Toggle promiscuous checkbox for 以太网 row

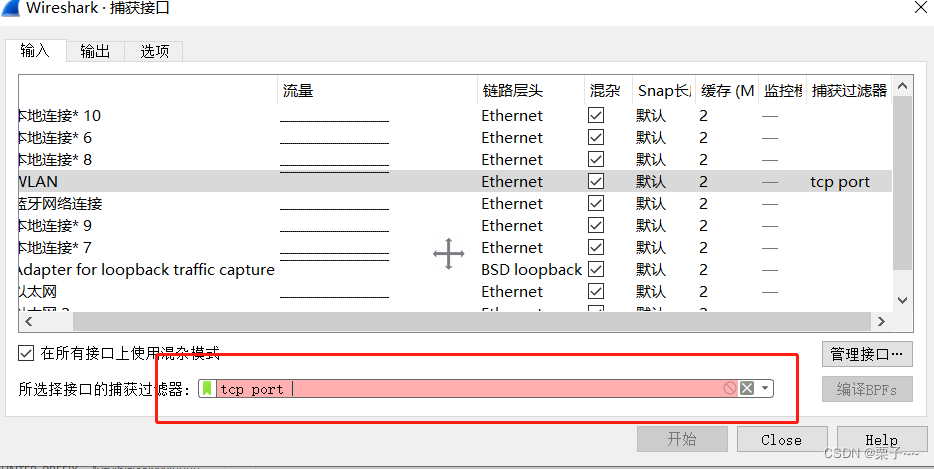click(x=596, y=291)
